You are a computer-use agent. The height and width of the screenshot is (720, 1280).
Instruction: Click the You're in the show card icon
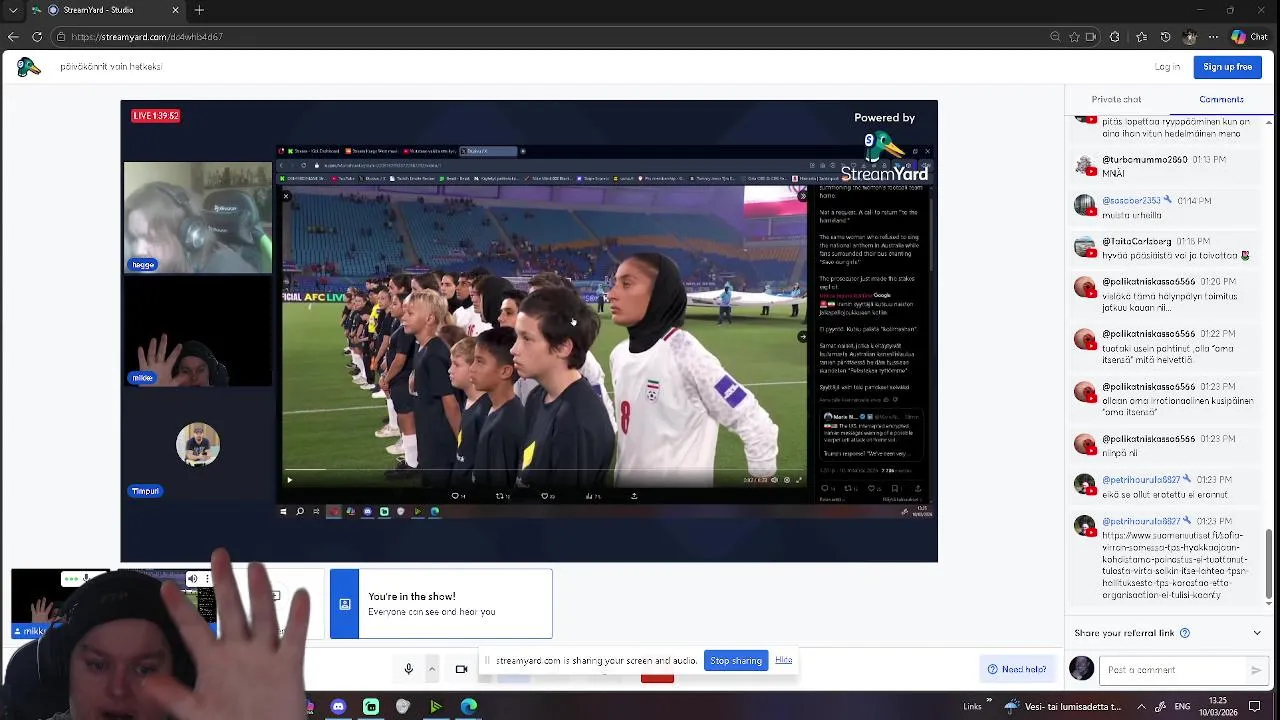pos(344,604)
